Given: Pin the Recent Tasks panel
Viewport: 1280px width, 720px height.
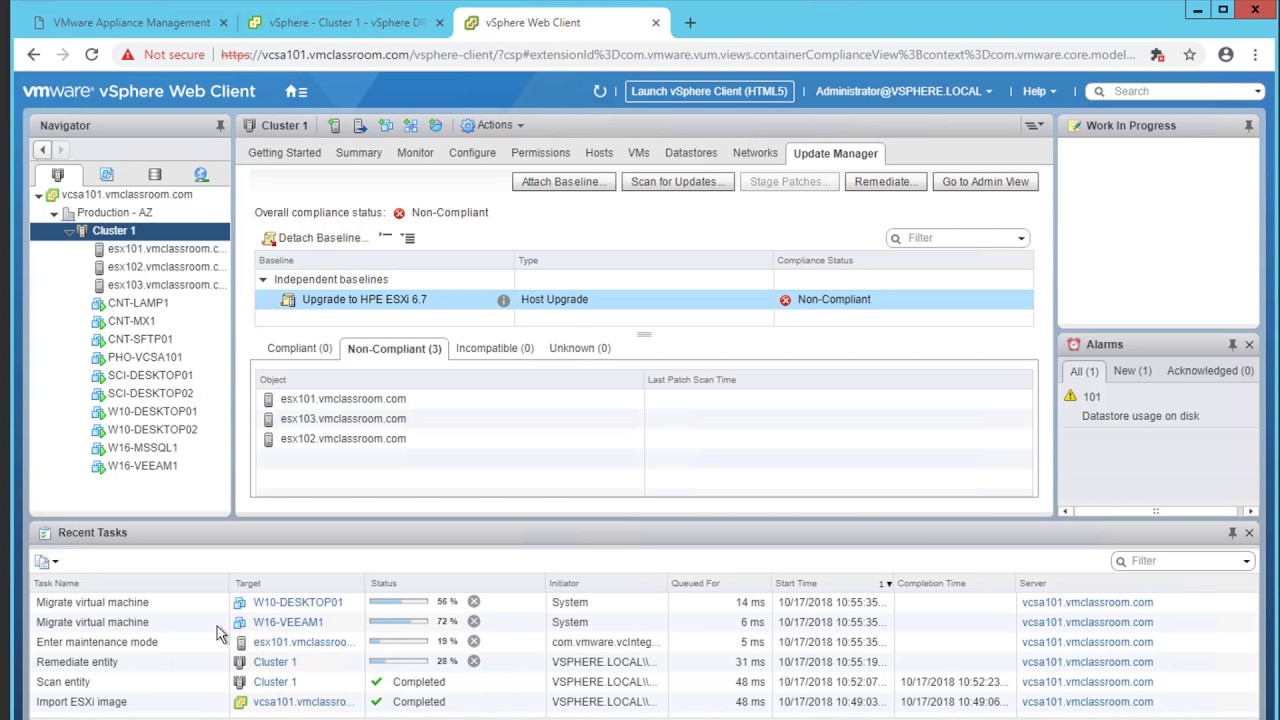Looking at the screenshot, I should (1232, 533).
